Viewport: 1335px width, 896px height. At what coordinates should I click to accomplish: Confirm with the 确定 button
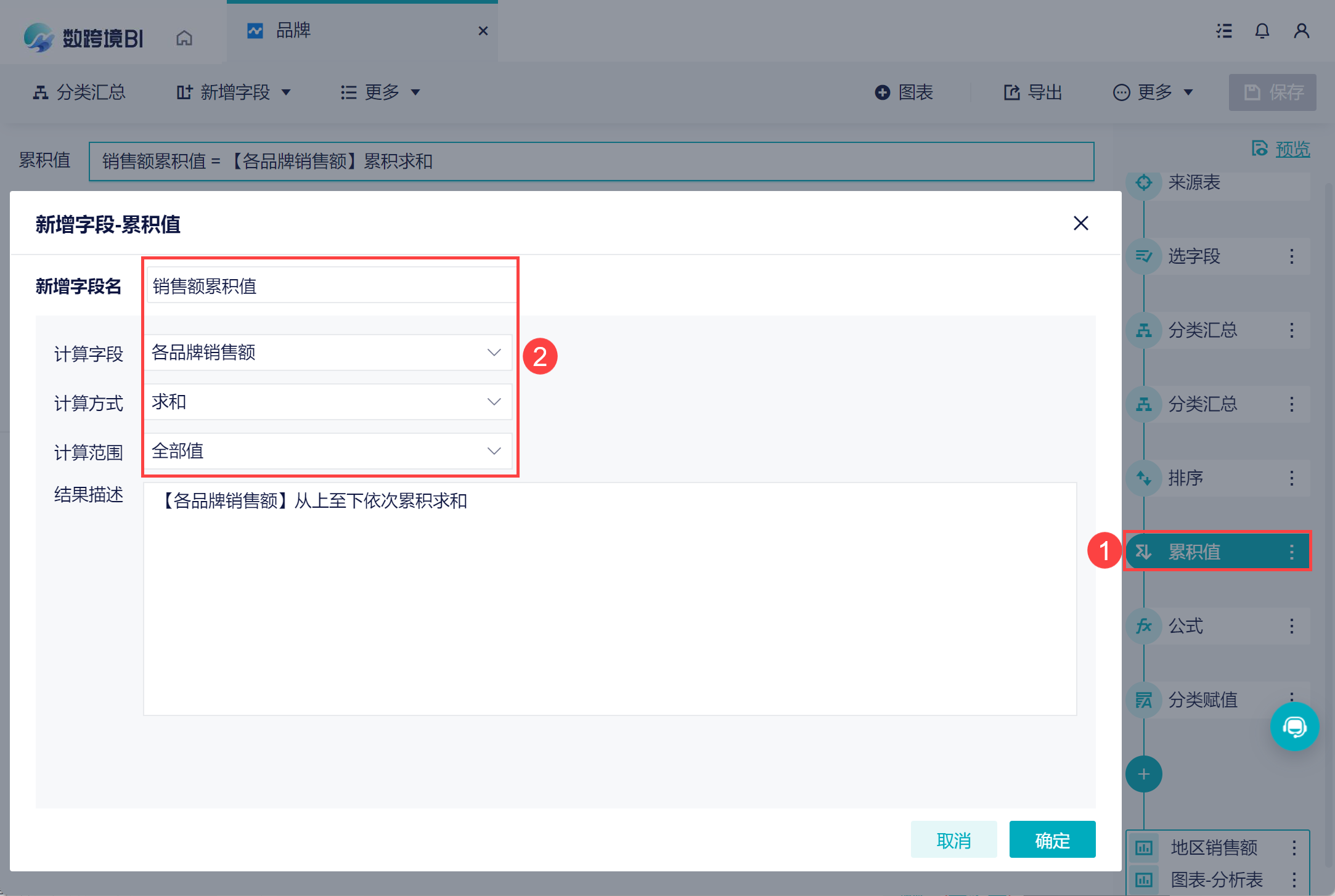[x=1051, y=839]
